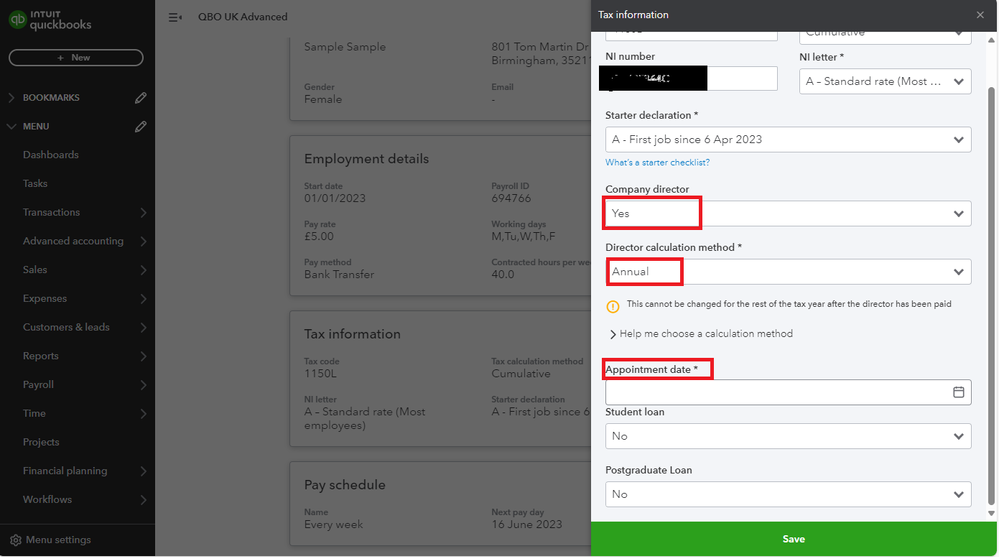Open the What's a starter checklist link
This screenshot has width=999, height=557.
(657, 163)
